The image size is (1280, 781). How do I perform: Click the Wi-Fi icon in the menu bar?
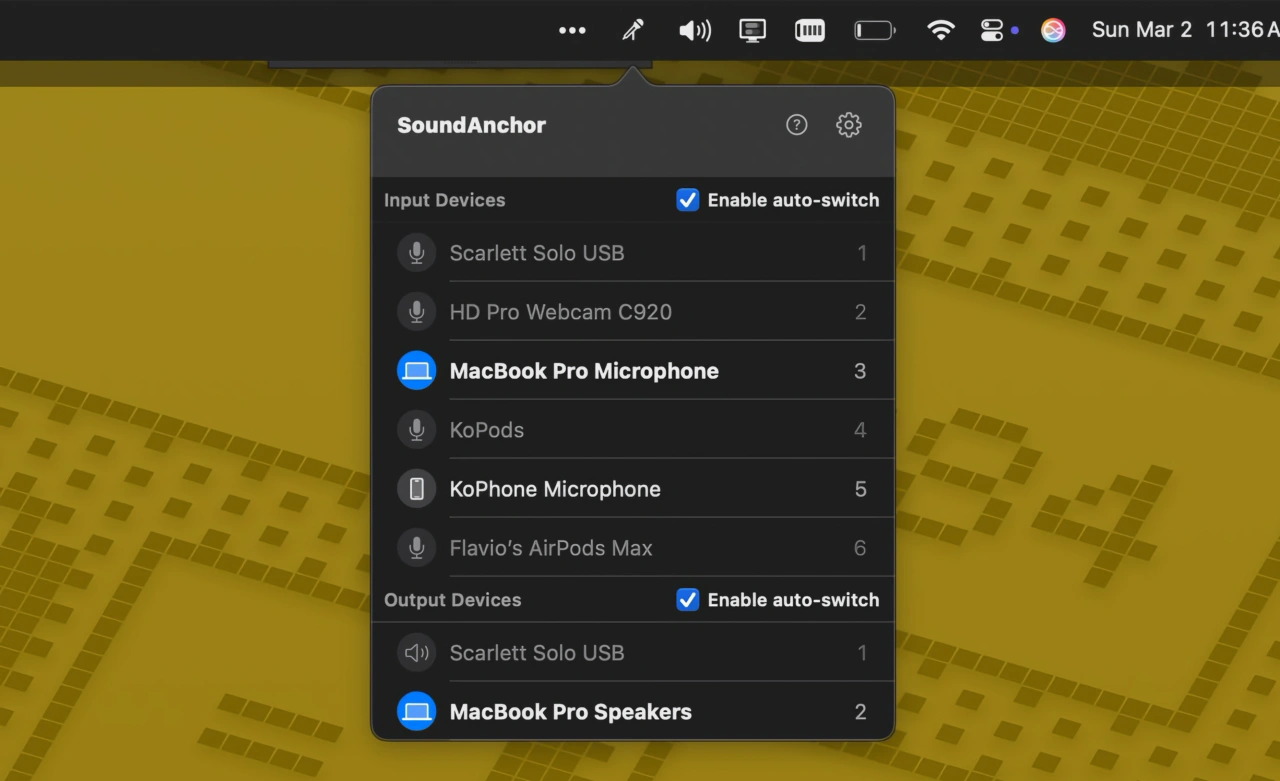[x=941, y=30]
